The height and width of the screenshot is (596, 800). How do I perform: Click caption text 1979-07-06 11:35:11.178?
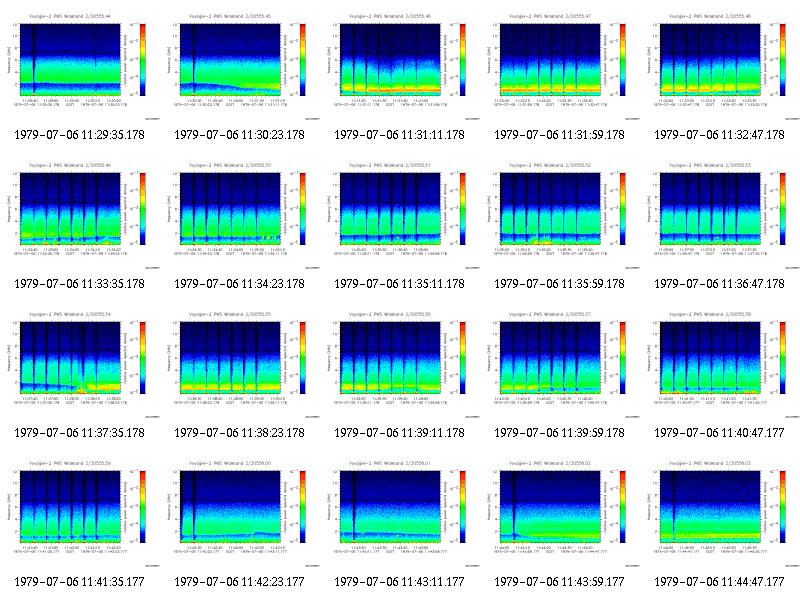(400, 284)
